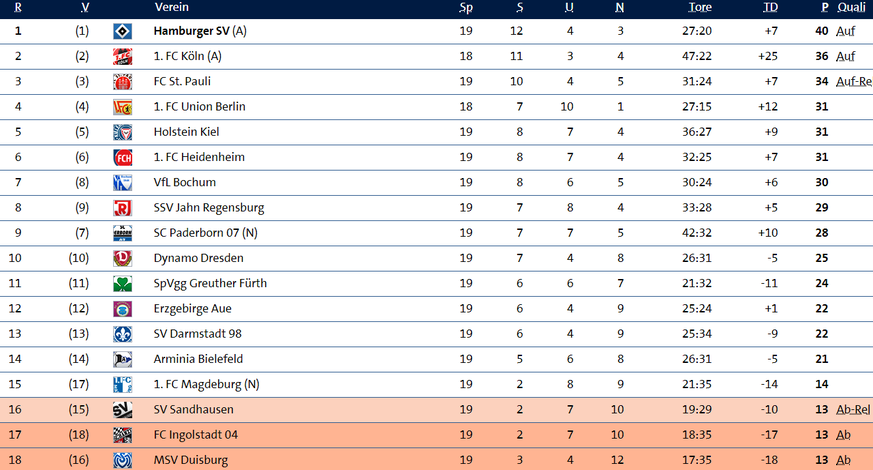Screen dimensions: 873x470
Task: Click the Ab-Rel link in Sandhausen row
Action: 853,410
